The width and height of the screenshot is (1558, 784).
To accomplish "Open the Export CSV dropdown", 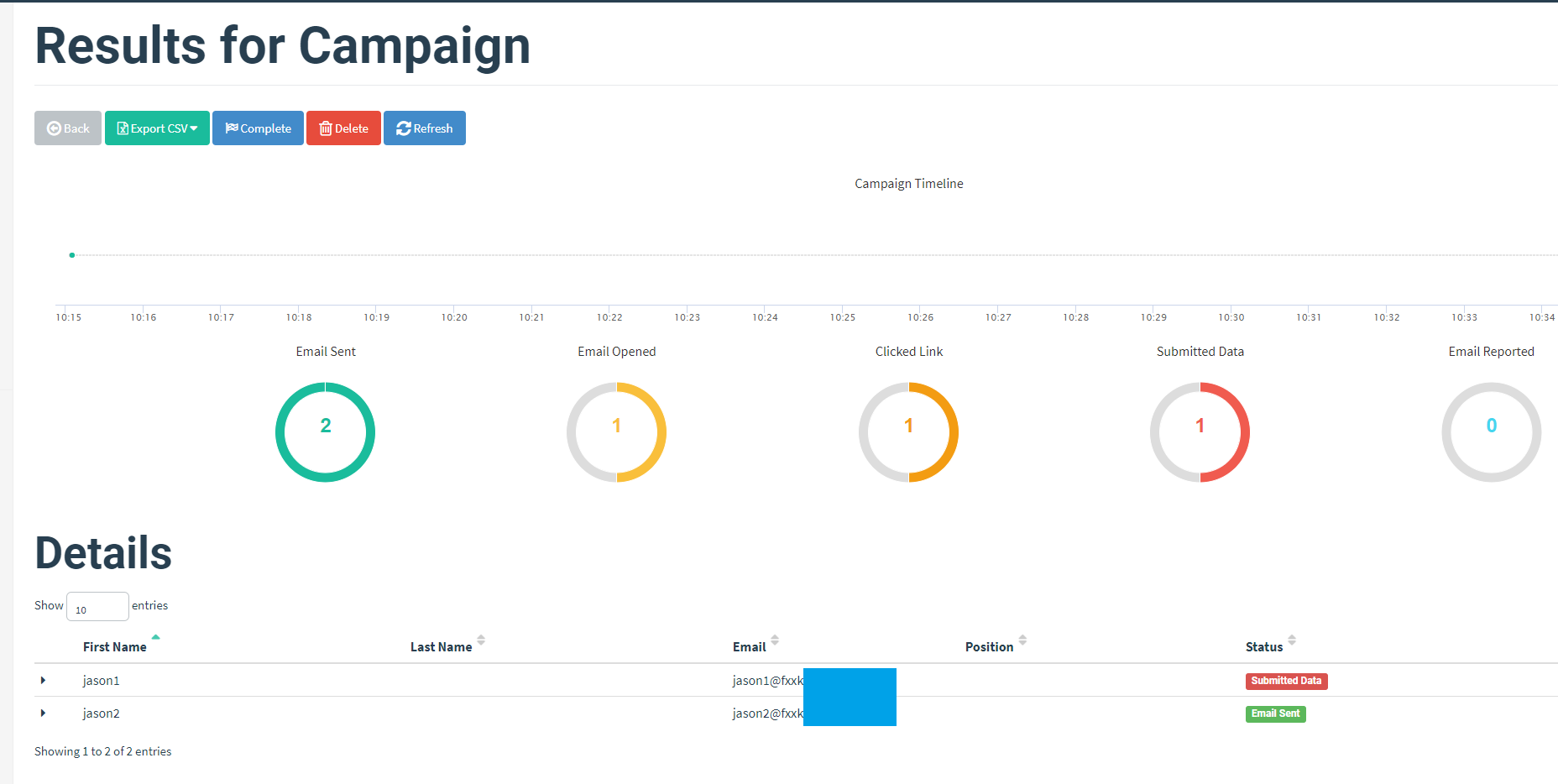I will 157,128.
